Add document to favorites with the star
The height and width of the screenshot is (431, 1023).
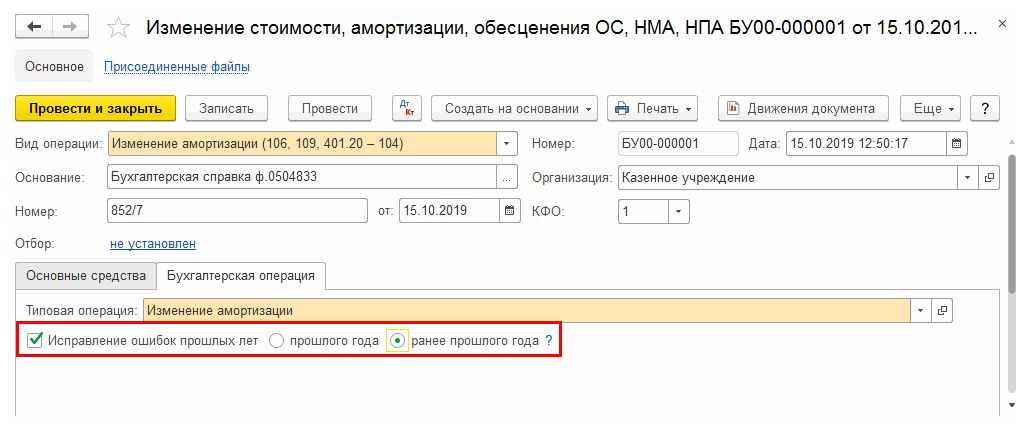point(118,27)
